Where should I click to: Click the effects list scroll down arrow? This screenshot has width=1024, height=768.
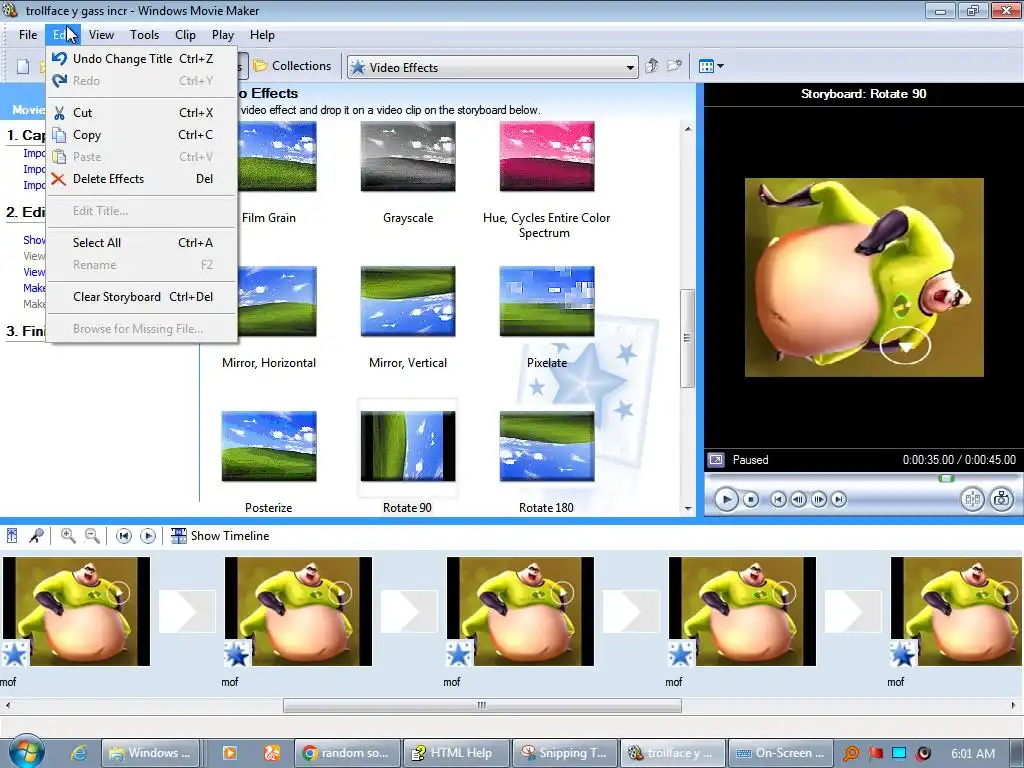click(688, 508)
